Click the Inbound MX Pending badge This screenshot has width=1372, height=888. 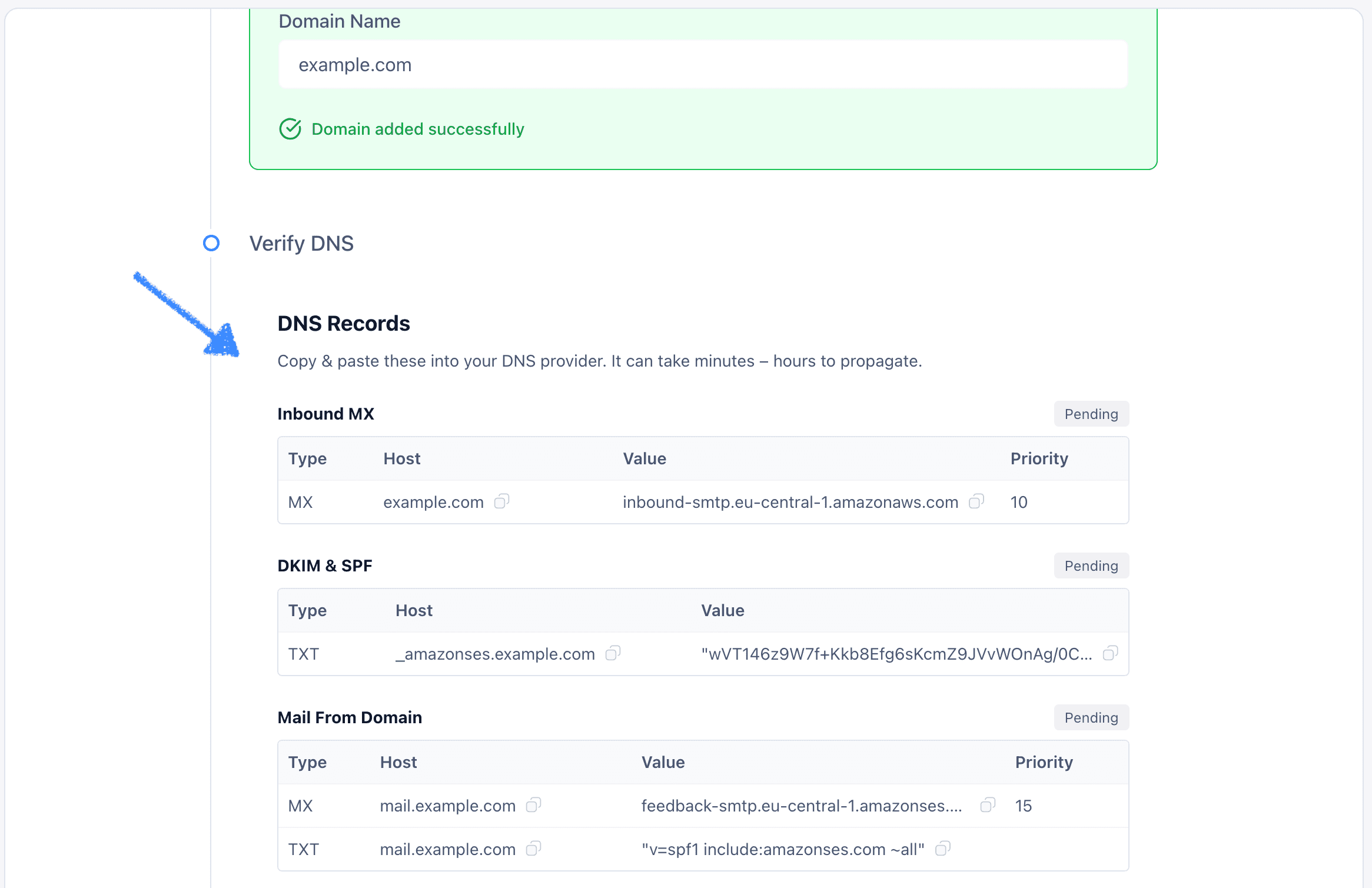[1091, 414]
